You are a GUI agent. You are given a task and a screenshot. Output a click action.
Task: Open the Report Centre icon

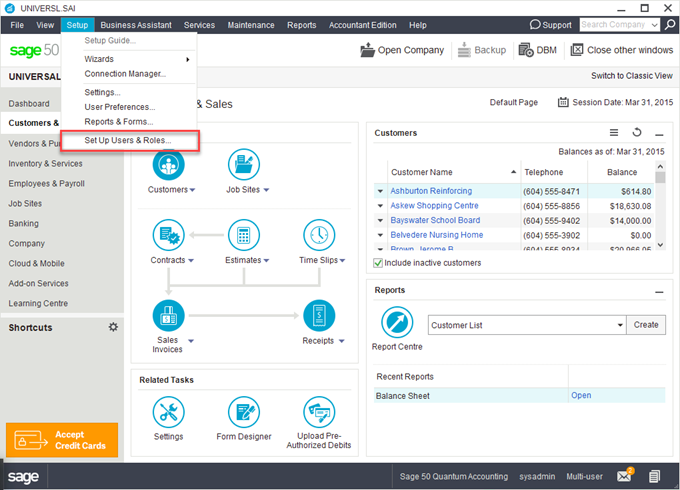click(397, 322)
